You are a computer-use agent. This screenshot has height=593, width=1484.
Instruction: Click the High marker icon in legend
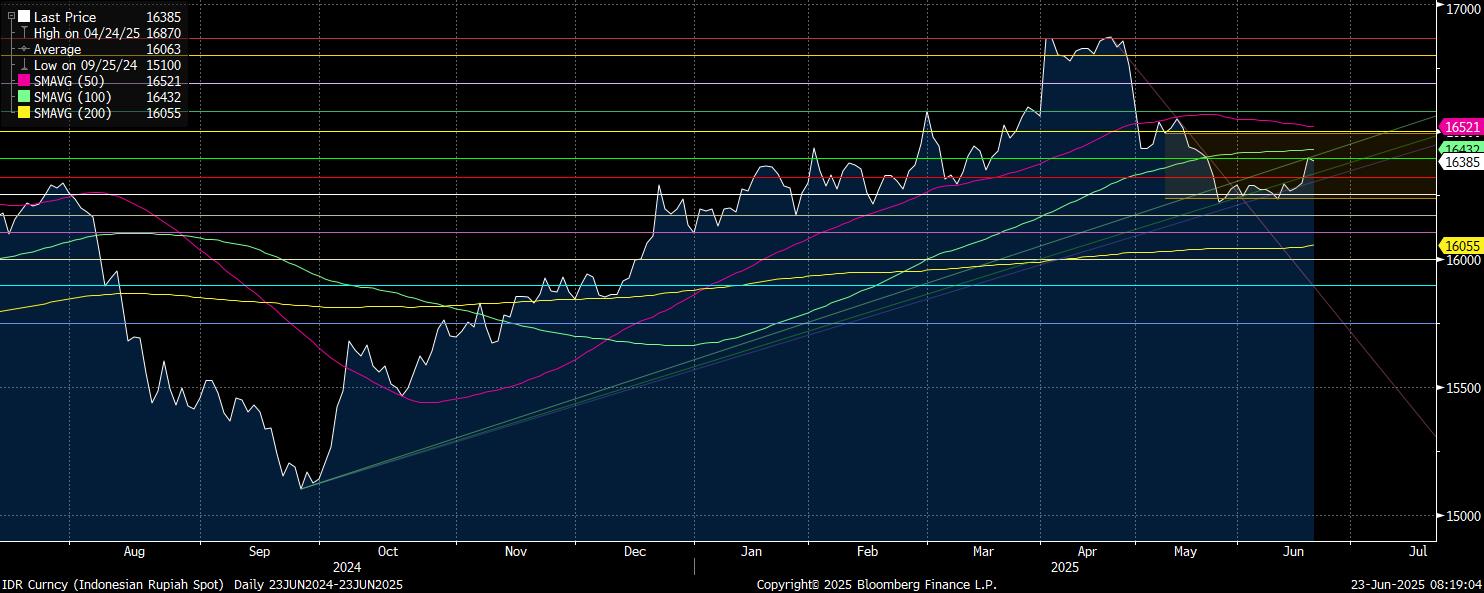click(24, 33)
